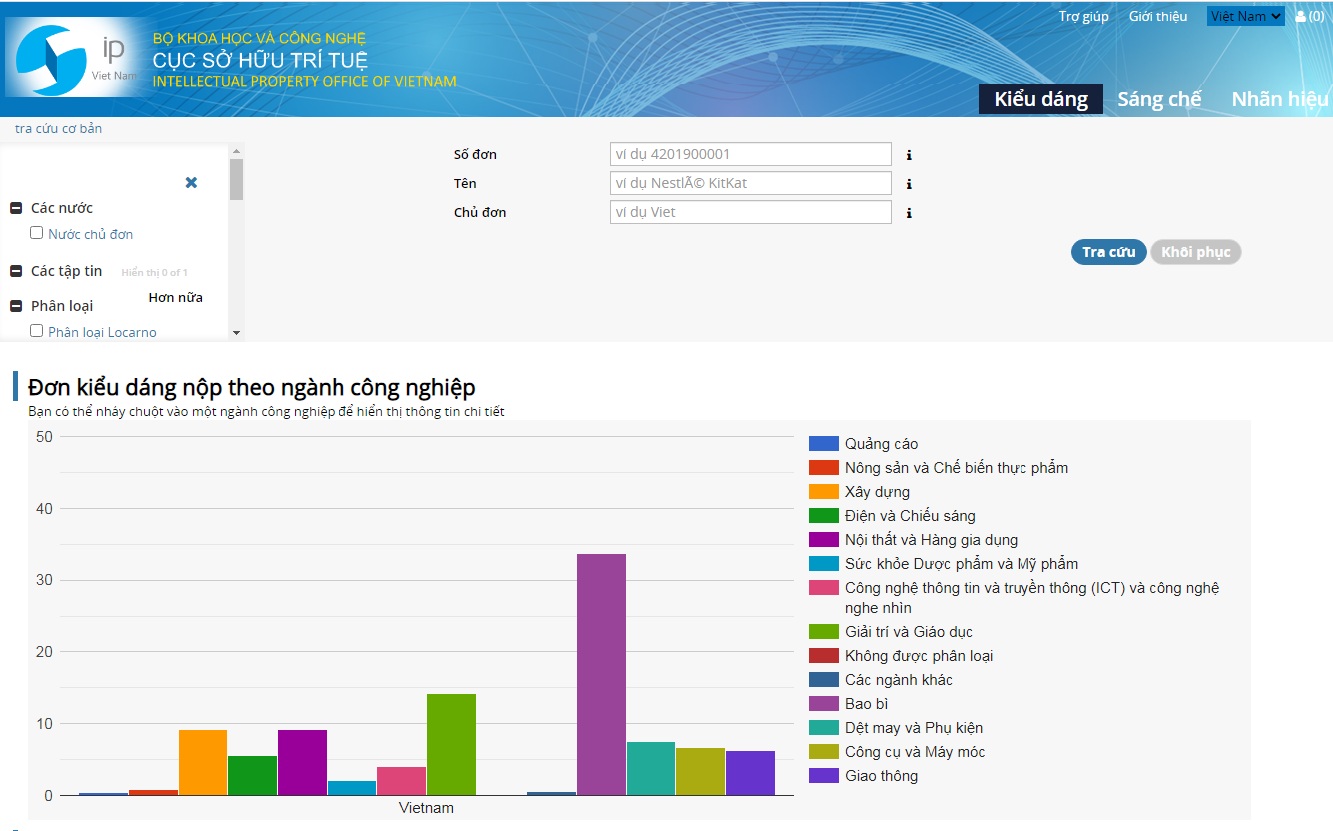The width and height of the screenshot is (1333, 831).
Task: Click the info icon beside Chủ đơn
Action: tap(909, 213)
